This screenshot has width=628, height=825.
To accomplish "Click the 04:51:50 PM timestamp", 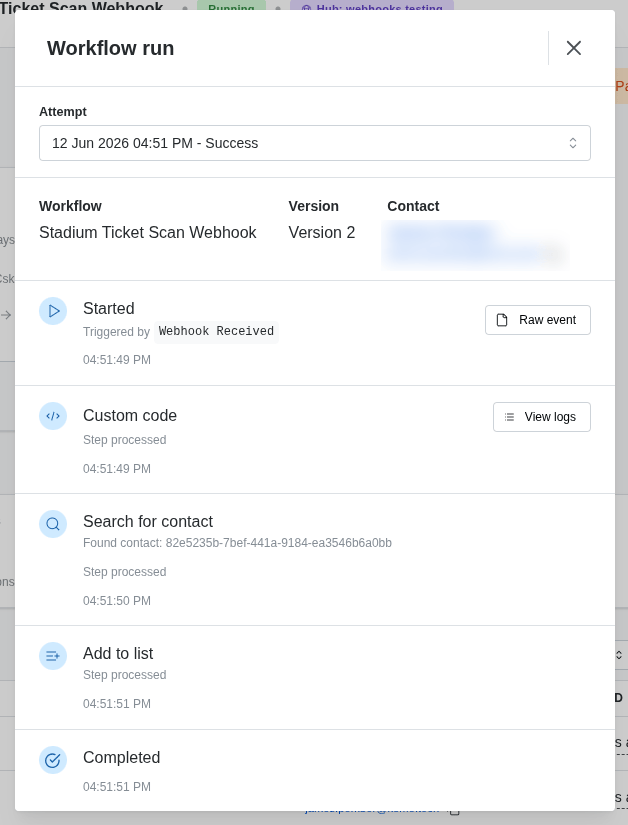I will [117, 601].
